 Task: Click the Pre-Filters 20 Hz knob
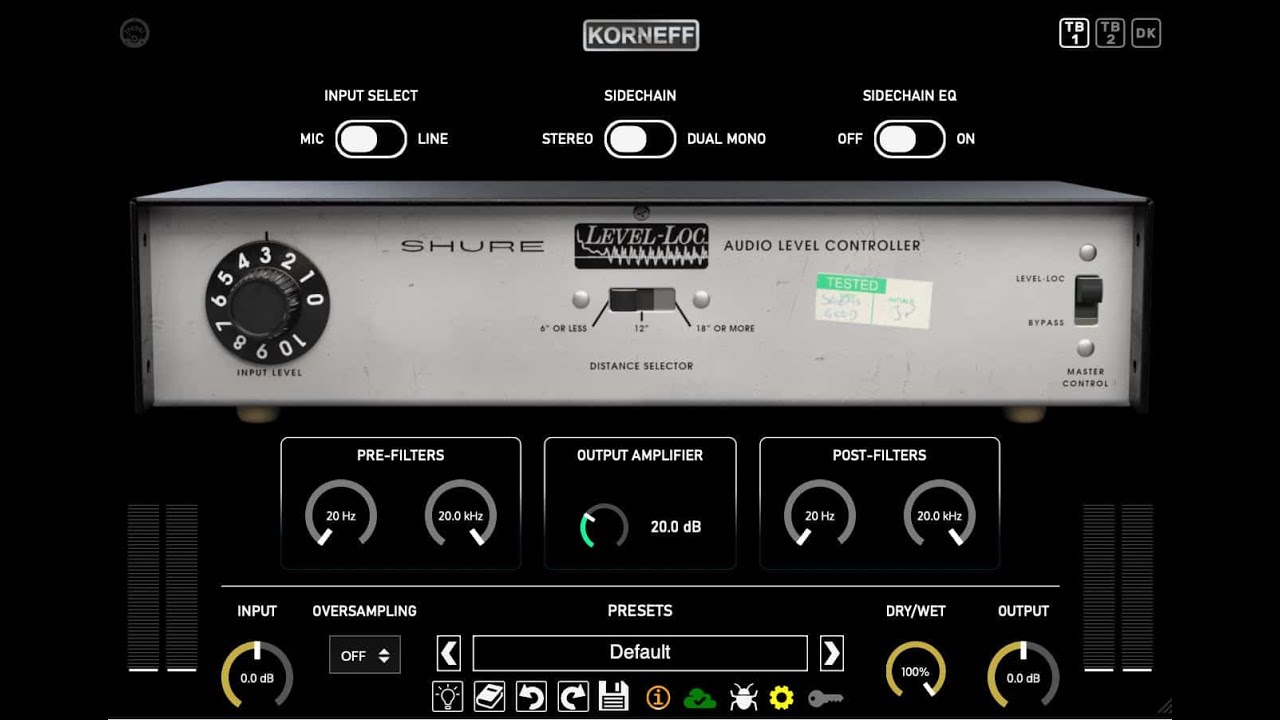tap(341, 515)
